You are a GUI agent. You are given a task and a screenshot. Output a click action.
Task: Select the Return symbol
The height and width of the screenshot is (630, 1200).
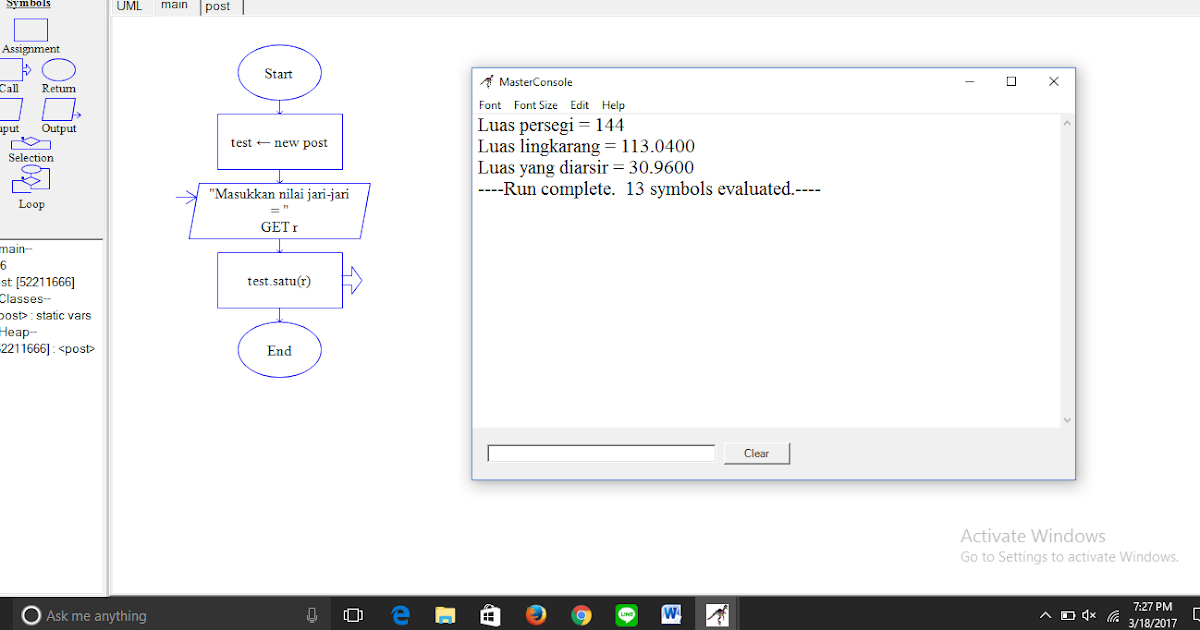pos(58,70)
